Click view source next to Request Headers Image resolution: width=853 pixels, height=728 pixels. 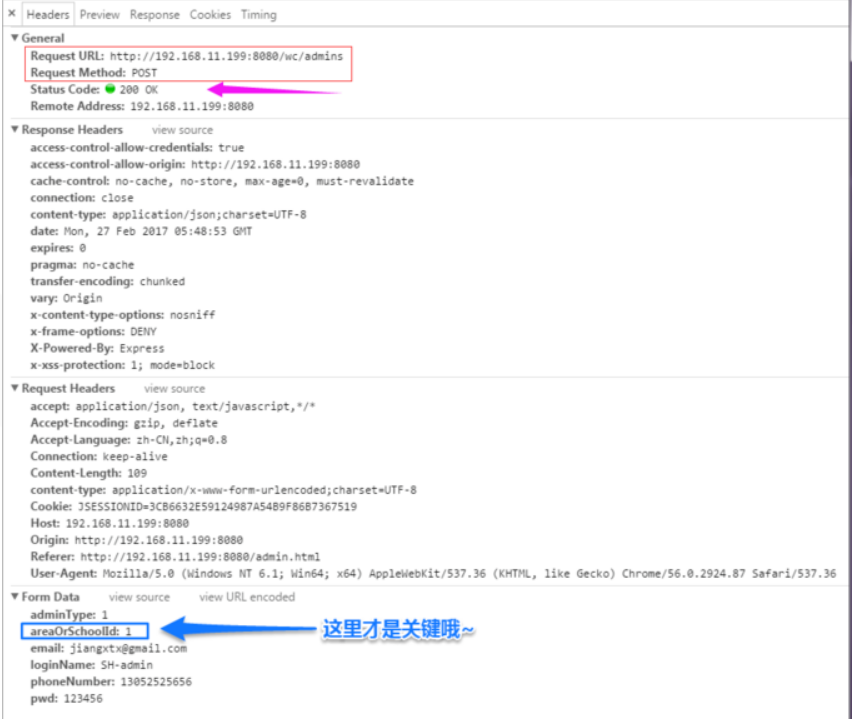174,388
